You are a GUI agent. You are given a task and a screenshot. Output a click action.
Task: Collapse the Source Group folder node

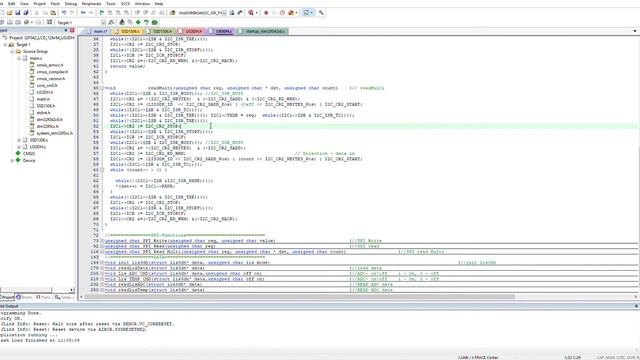coord(12,51)
